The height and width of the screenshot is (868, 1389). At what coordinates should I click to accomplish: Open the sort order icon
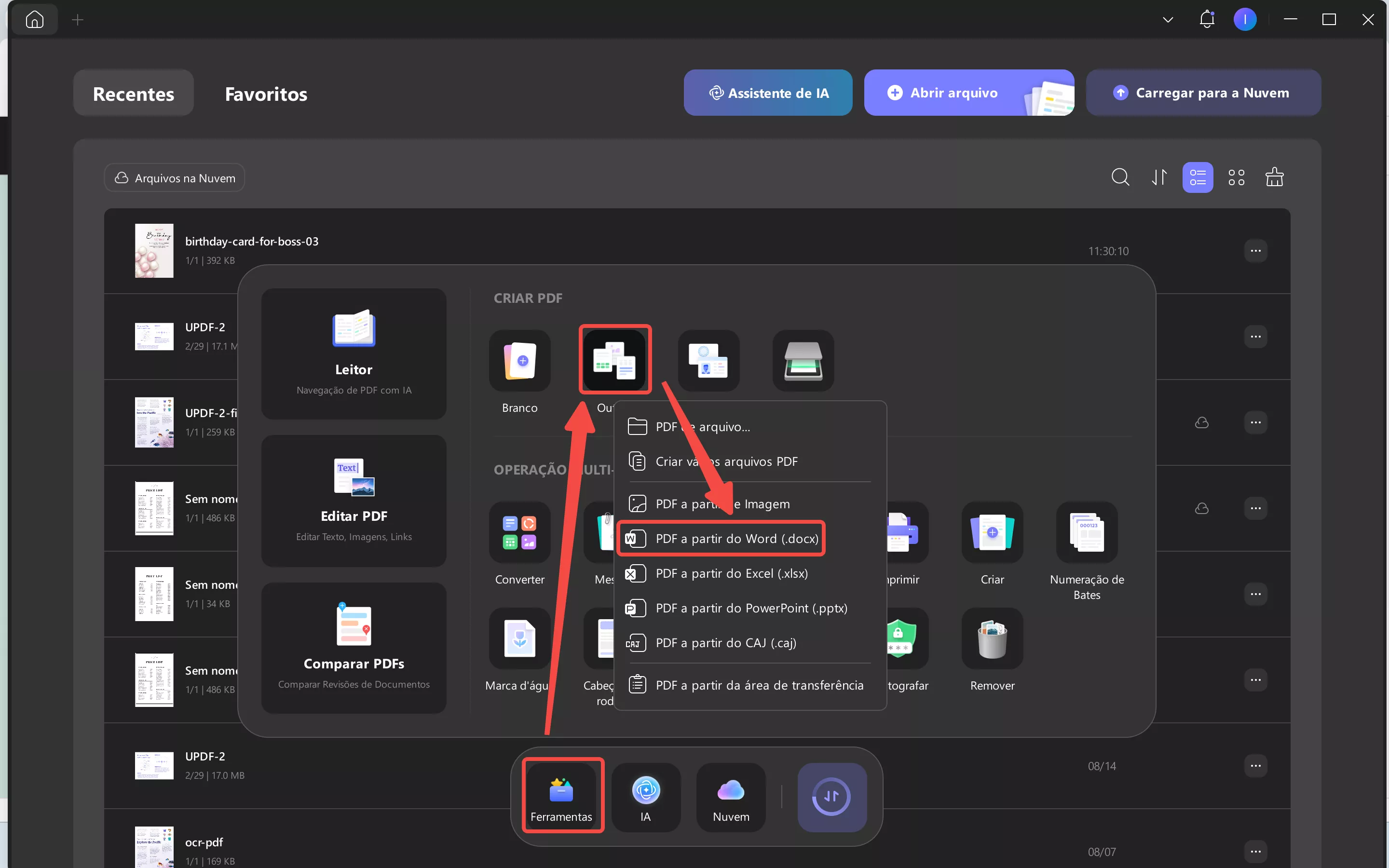pos(1159,177)
